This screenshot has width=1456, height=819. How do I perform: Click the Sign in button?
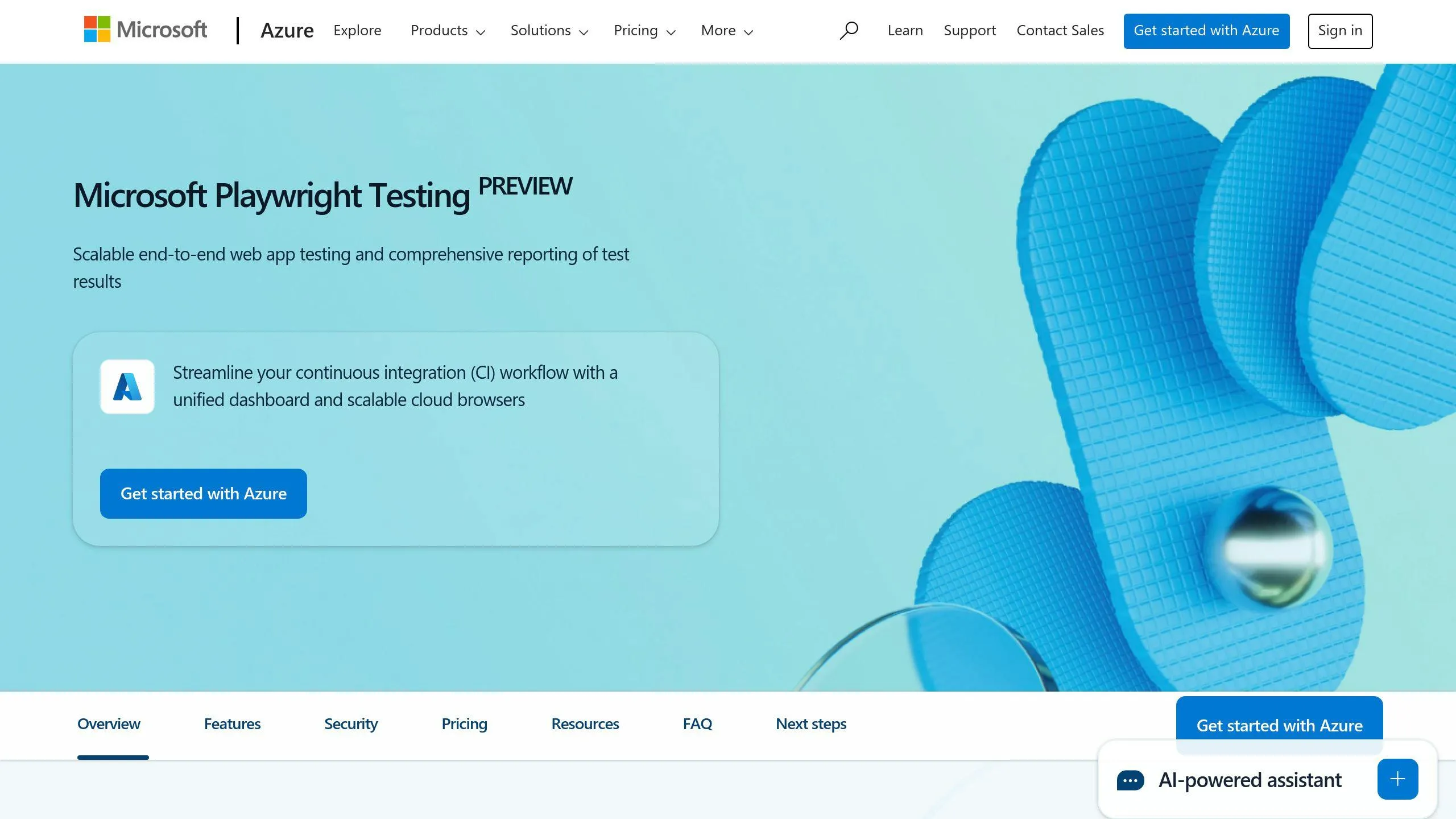[1340, 31]
